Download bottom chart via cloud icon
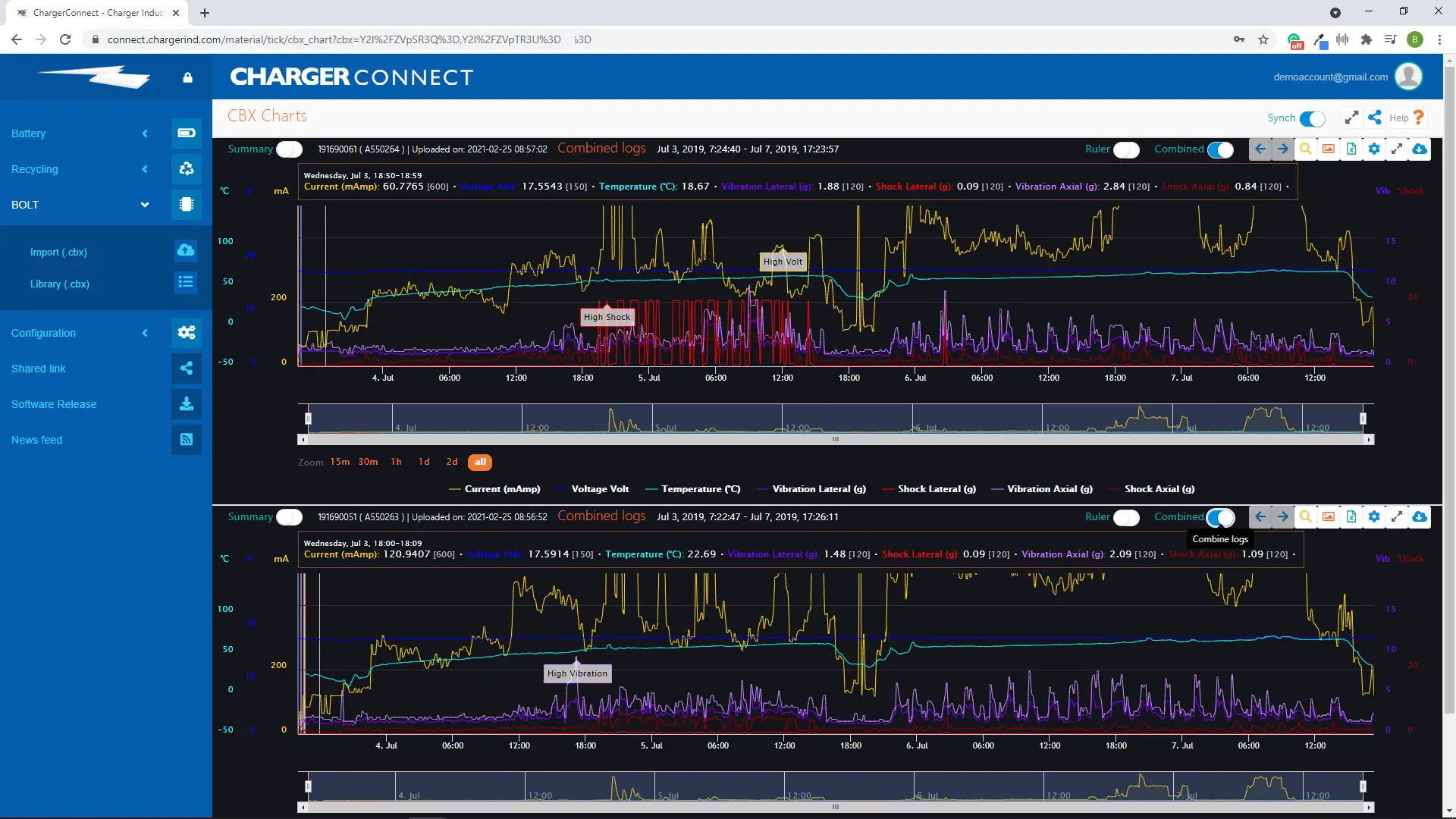The height and width of the screenshot is (819, 1456). coord(1420,517)
